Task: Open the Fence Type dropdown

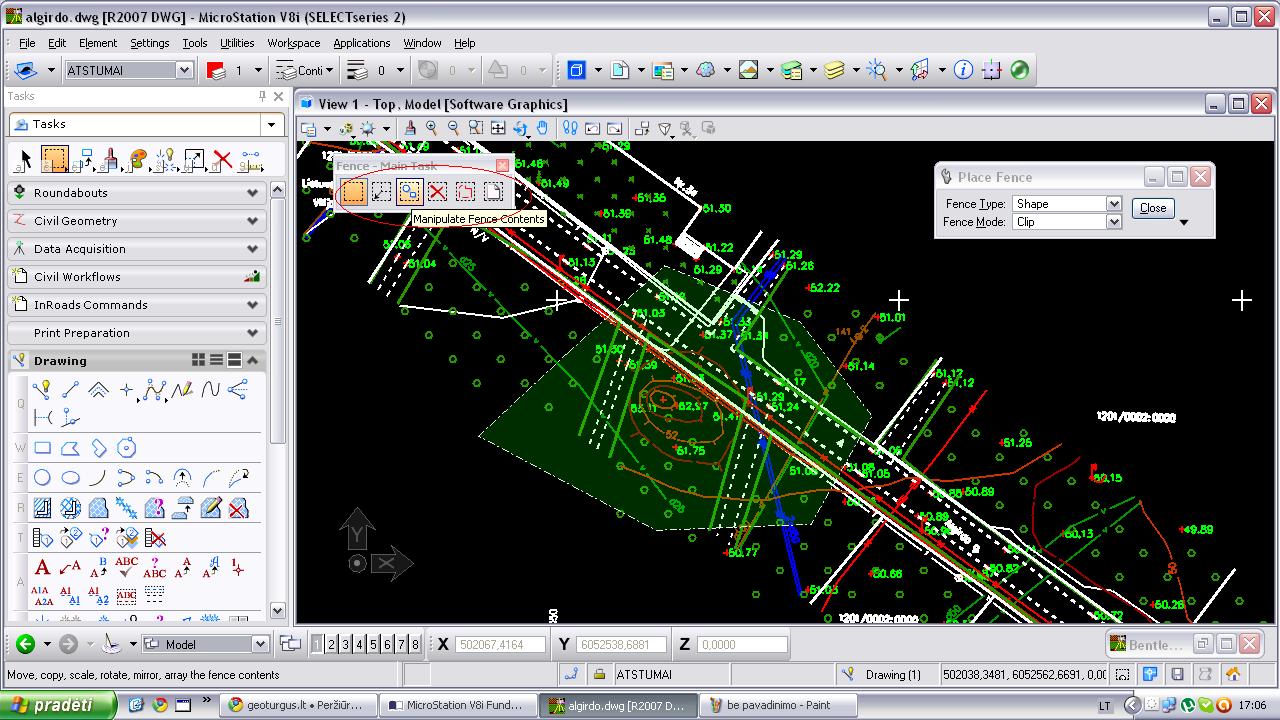Action: (x=1067, y=203)
